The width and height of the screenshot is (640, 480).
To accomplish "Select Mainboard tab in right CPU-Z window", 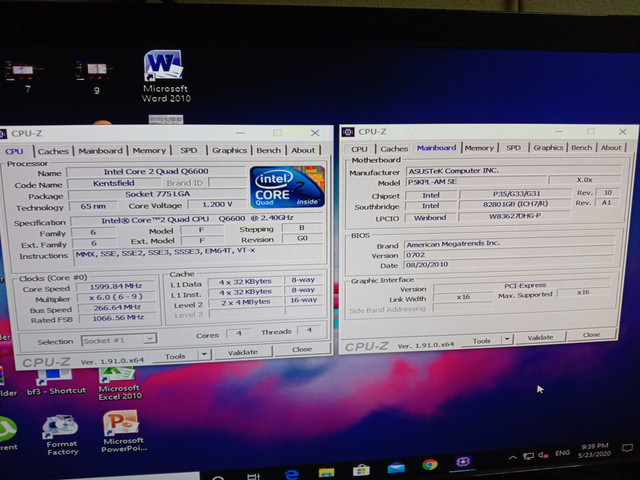I will [x=436, y=148].
